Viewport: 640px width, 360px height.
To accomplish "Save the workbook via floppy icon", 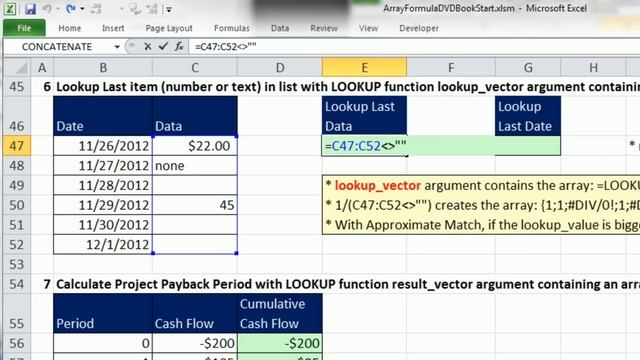I will pyautogui.click(x=30, y=9).
